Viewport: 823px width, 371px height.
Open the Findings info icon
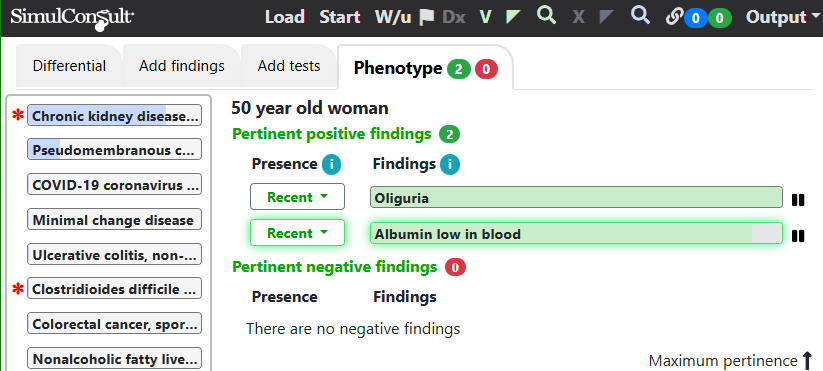(x=450, y=165)
